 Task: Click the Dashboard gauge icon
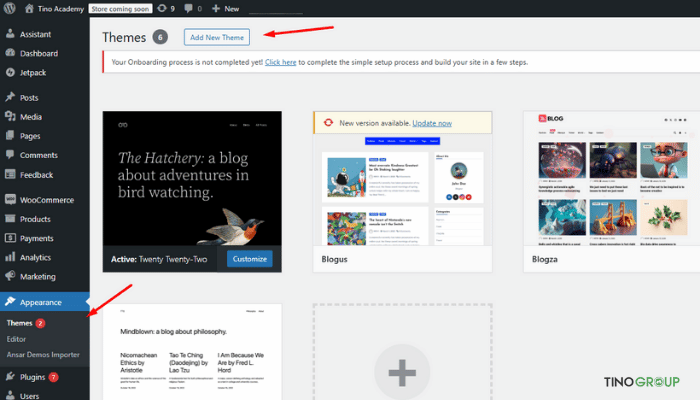pos(10,53)
